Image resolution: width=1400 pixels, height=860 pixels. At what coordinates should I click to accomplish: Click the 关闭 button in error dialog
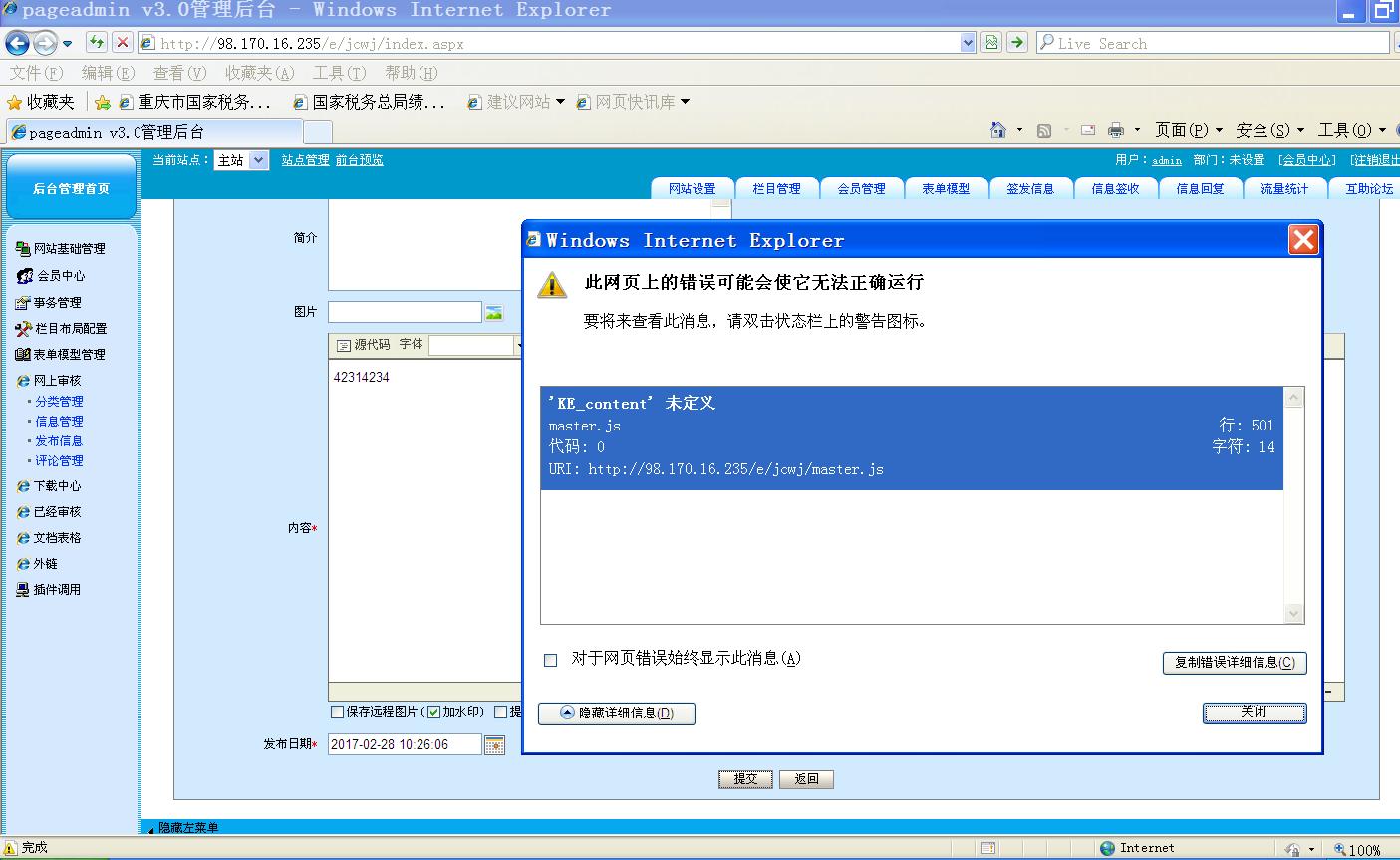click(1255, 713)
